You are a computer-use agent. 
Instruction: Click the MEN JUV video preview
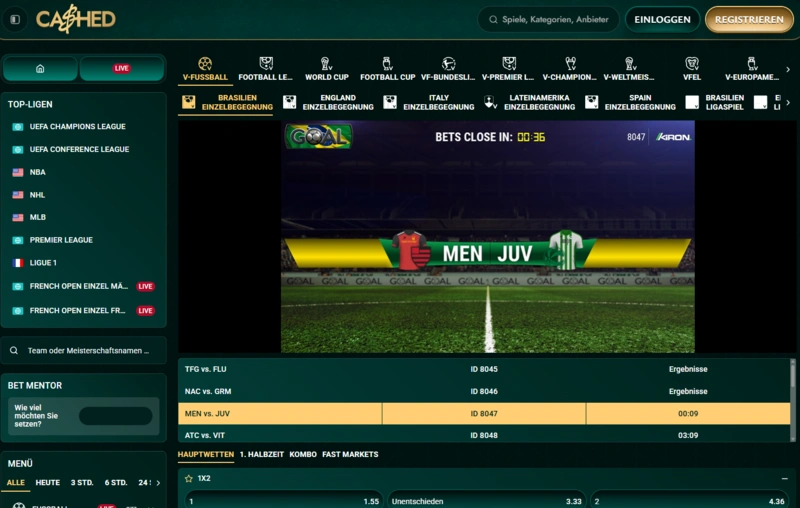[487, 237]
